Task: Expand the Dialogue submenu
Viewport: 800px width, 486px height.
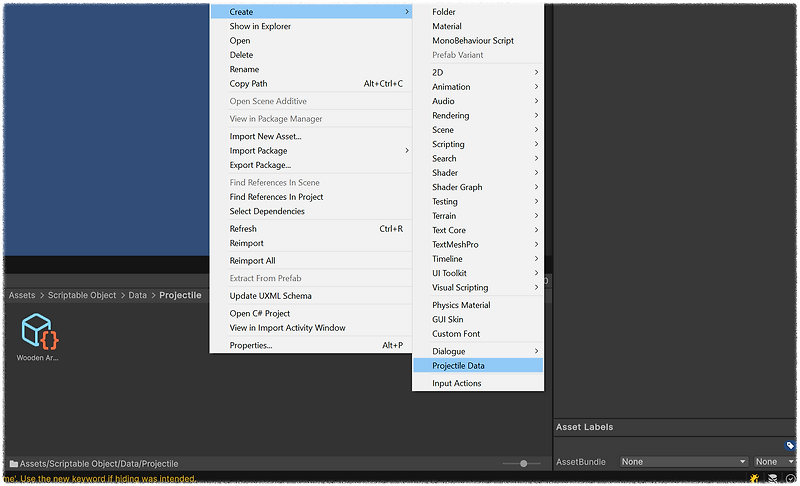Action: click(478, 351)
